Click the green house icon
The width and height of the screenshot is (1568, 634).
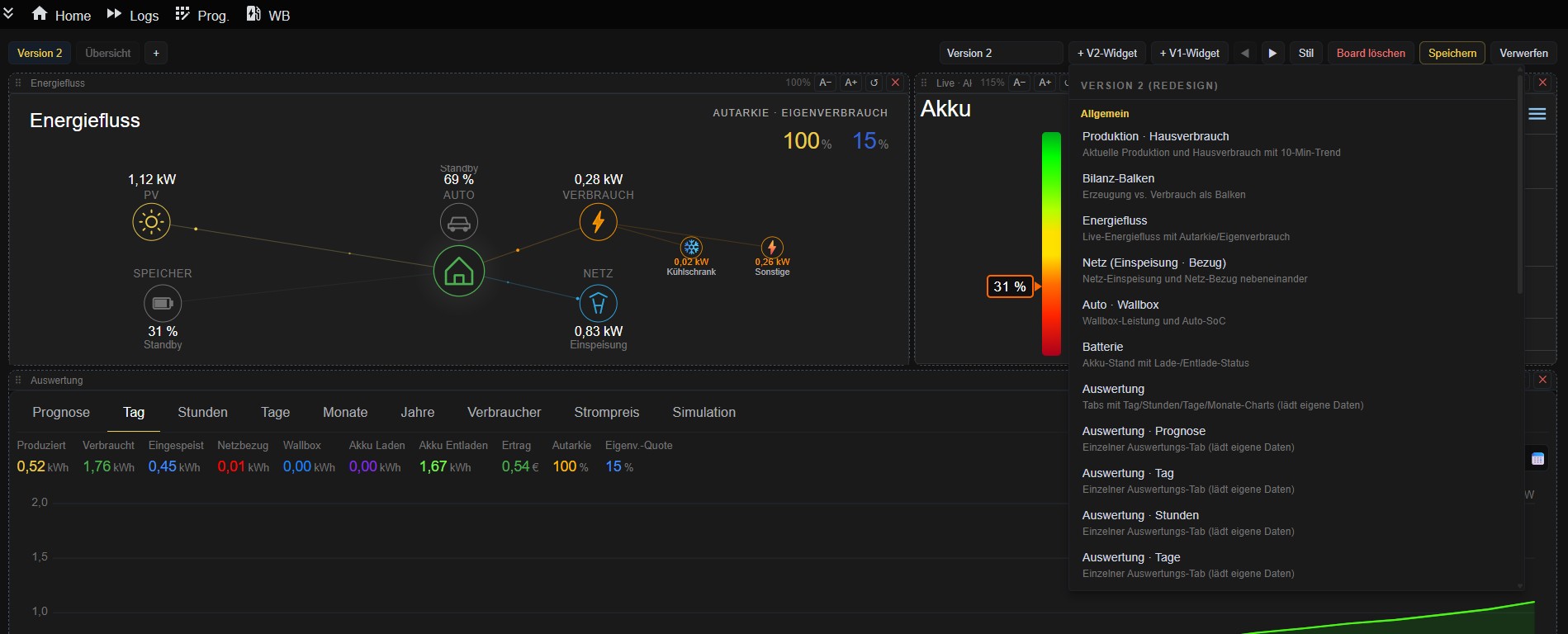[x=459, y=271]
